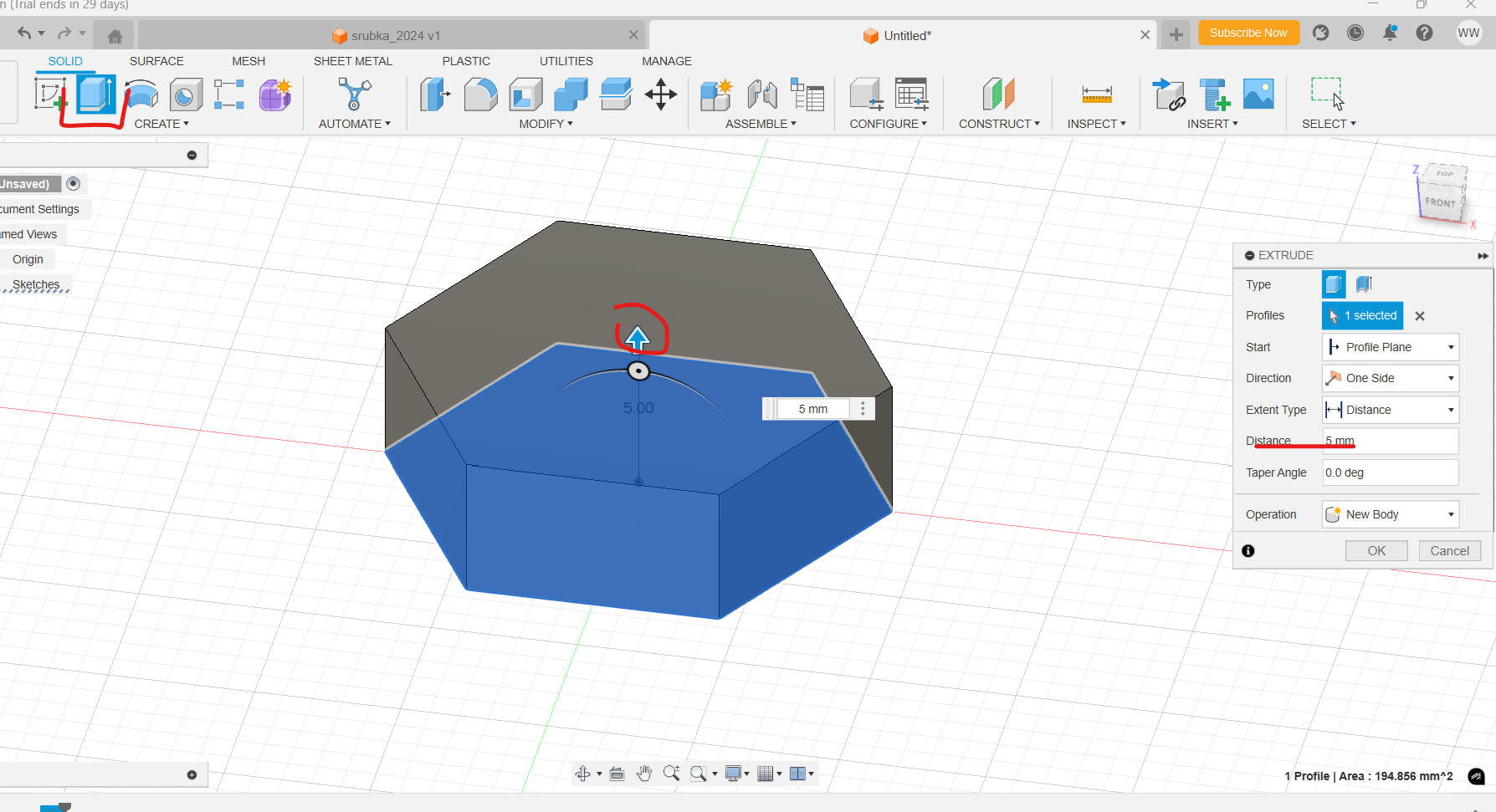Expand the comments panel plus button
The width and height of the screenshot is (1496, 812).
(192, 775)
